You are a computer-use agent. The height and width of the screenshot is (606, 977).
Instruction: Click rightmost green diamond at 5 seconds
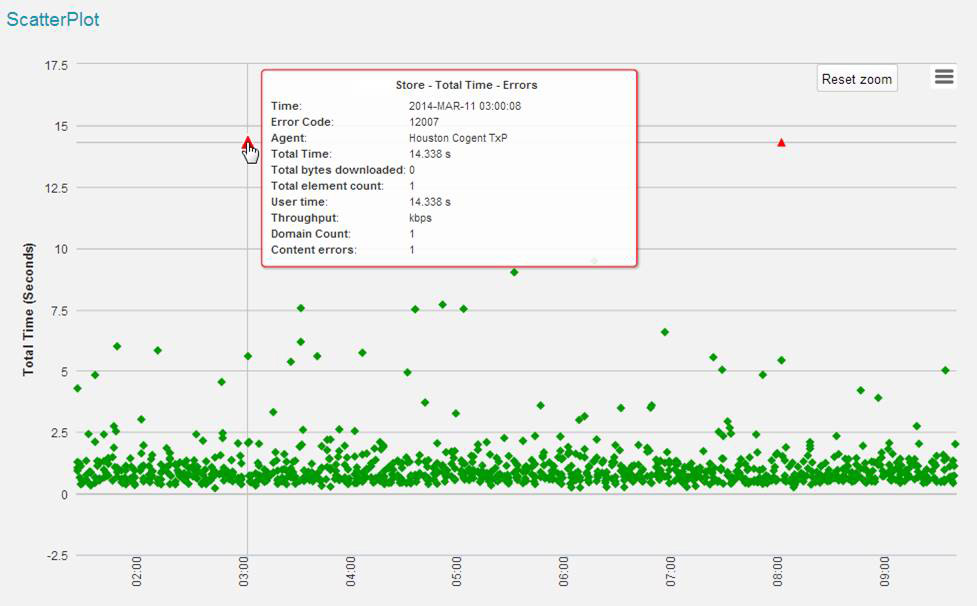click(945, 370)
